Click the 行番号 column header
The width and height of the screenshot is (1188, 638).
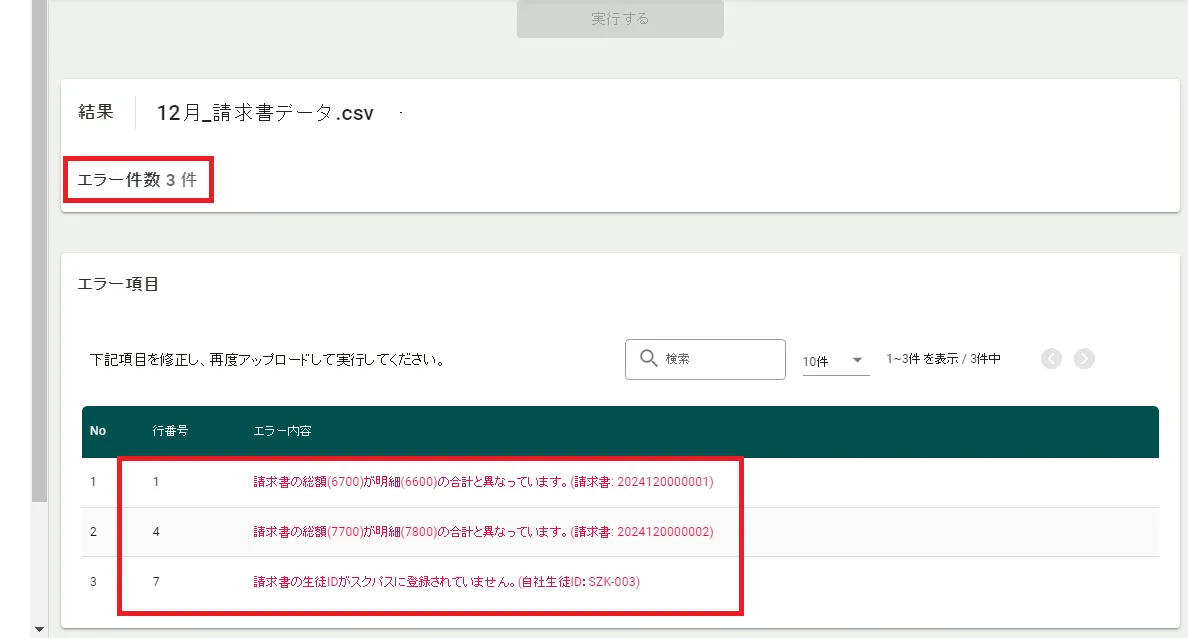(x=170, y=430)
